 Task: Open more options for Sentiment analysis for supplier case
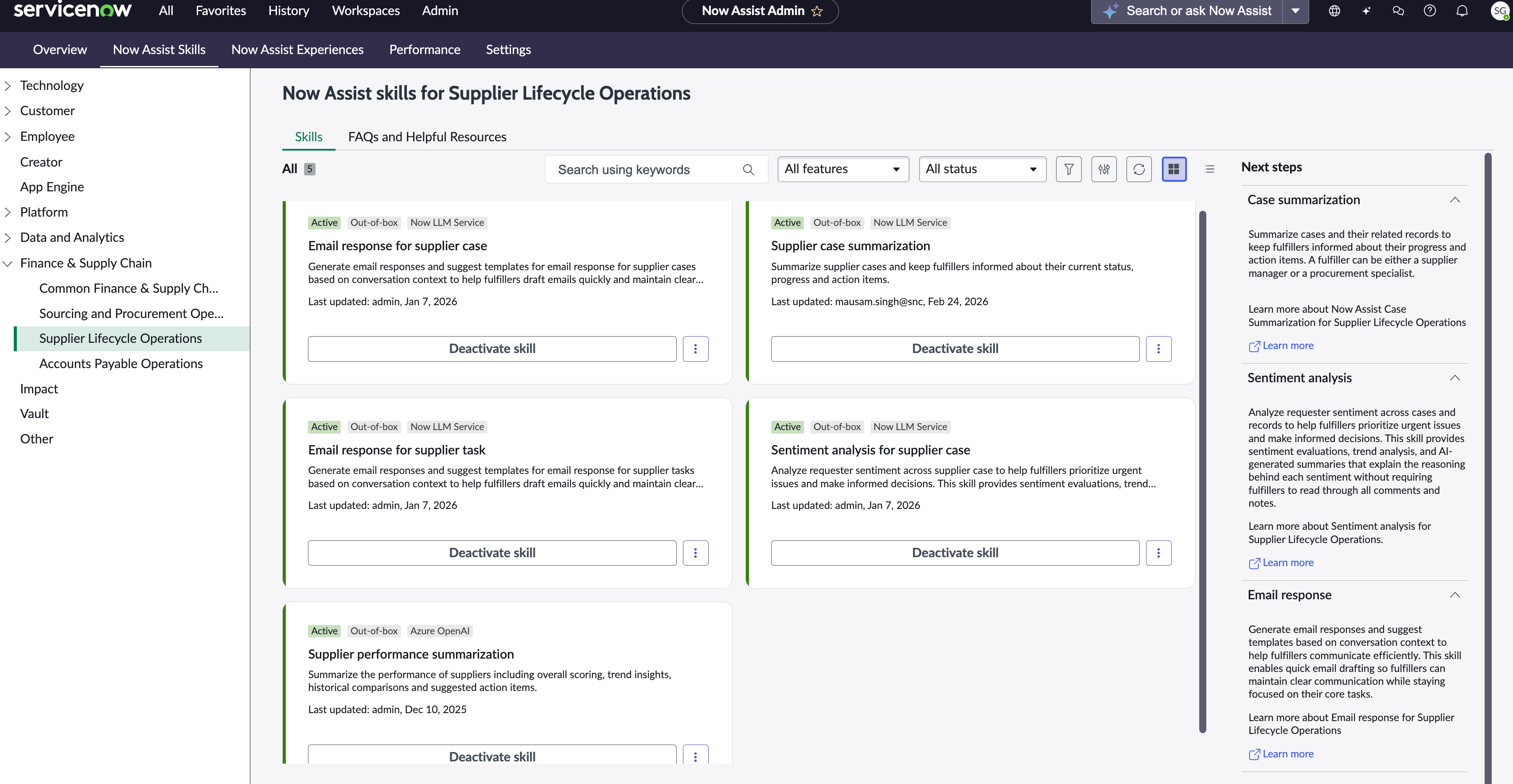(x=1158, y=553)
